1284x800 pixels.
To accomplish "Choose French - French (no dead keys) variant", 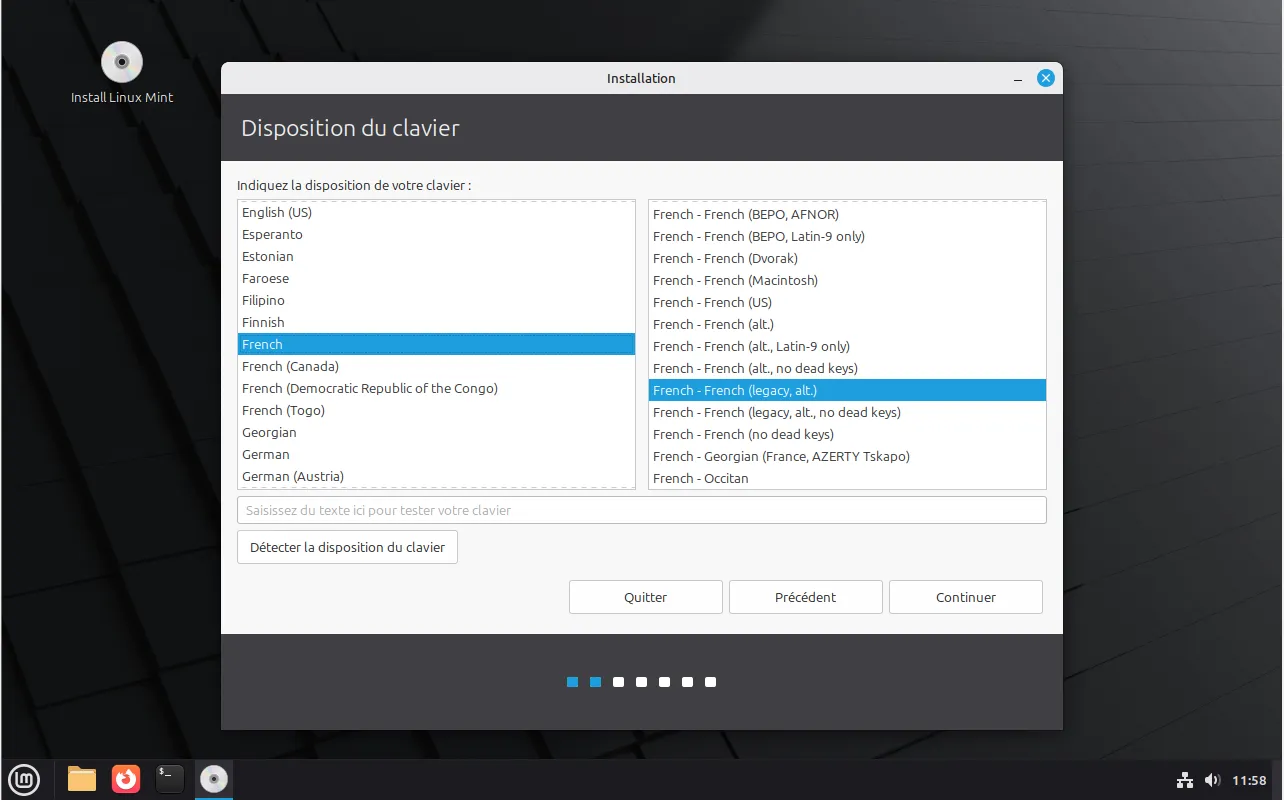I will (743, 434).
